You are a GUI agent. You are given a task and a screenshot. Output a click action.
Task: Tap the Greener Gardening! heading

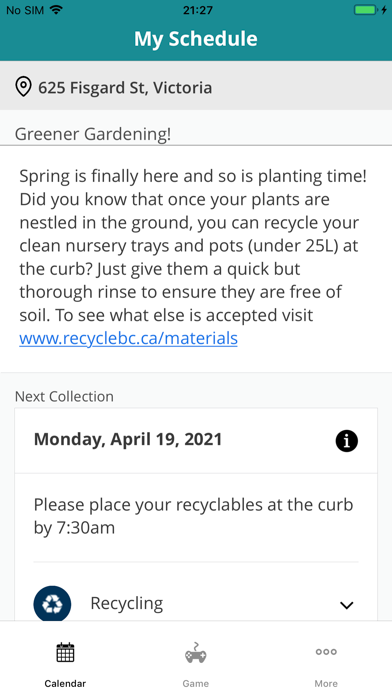tap(93, 134)
